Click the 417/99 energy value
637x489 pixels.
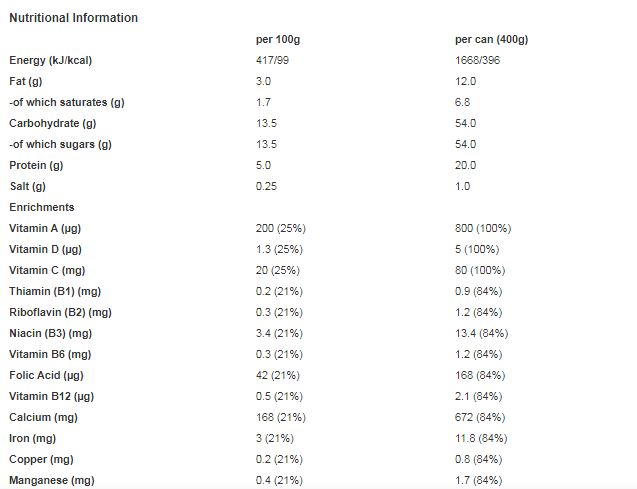272,61
